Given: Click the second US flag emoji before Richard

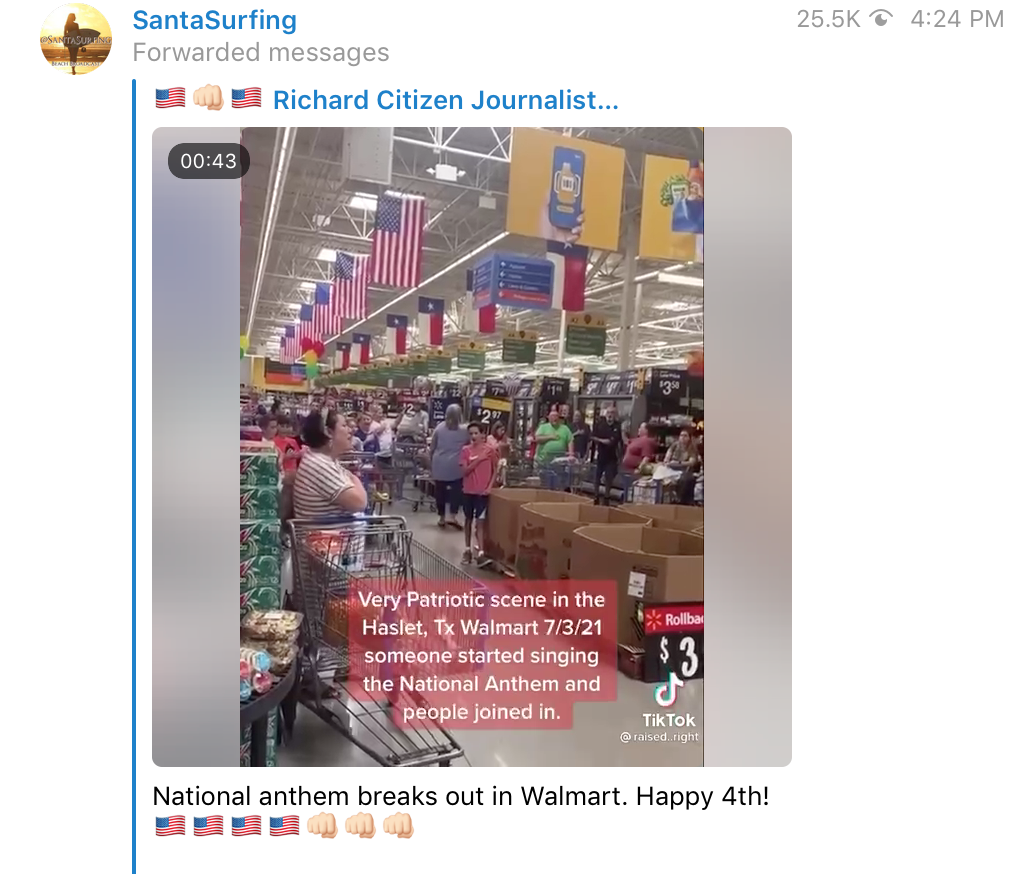Looking at the screenshot, I should pyautogui.click(x=246, y=99).
